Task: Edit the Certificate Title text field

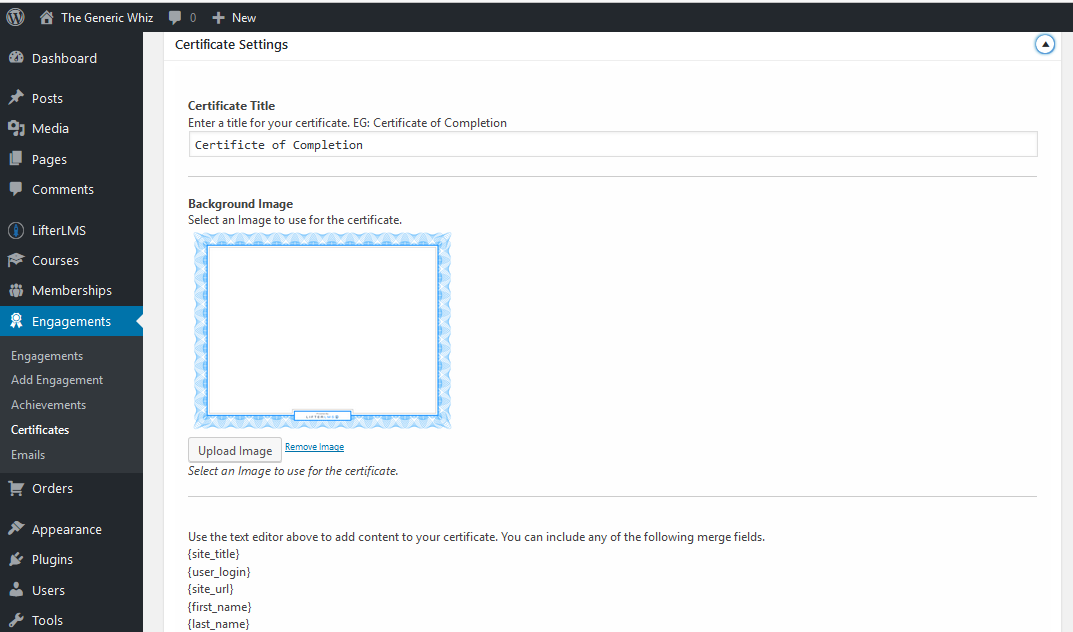Action: pos(612,143)
